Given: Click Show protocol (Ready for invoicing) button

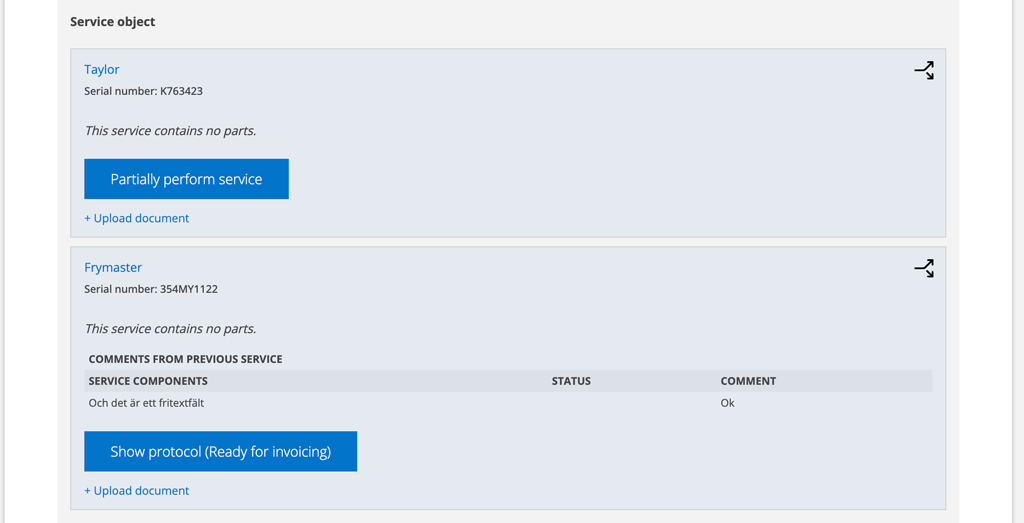Looking at the screenshot, I should coord(221,451).
